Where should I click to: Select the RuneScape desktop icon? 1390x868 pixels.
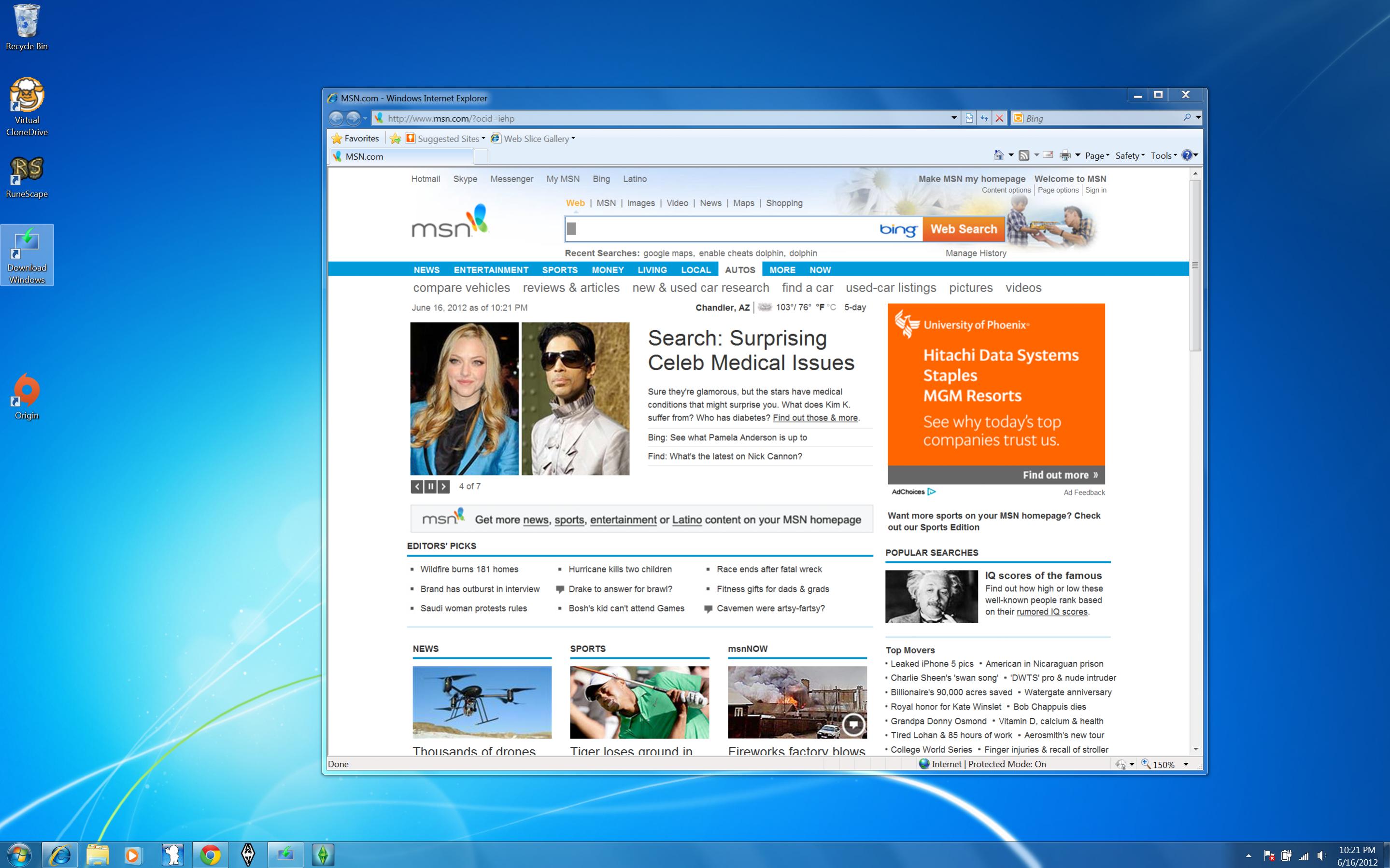[x=27, y=177]
